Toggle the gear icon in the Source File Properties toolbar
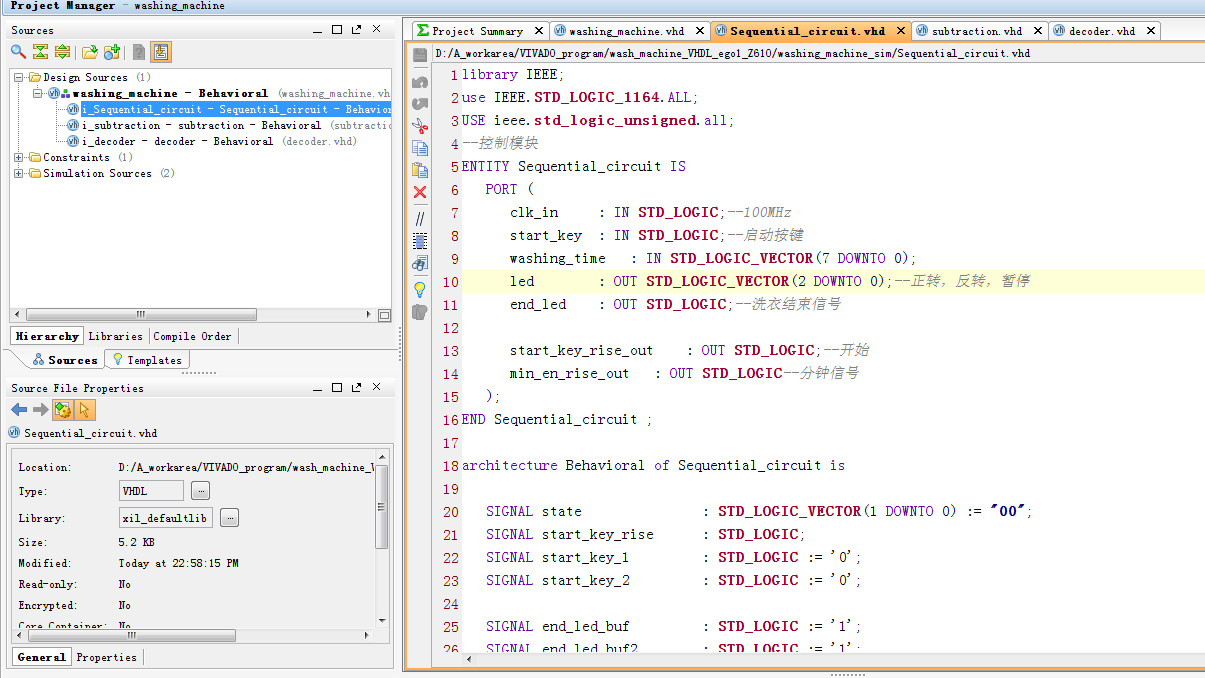Screen dimensions: 1205x678 [x=62, y=410]
